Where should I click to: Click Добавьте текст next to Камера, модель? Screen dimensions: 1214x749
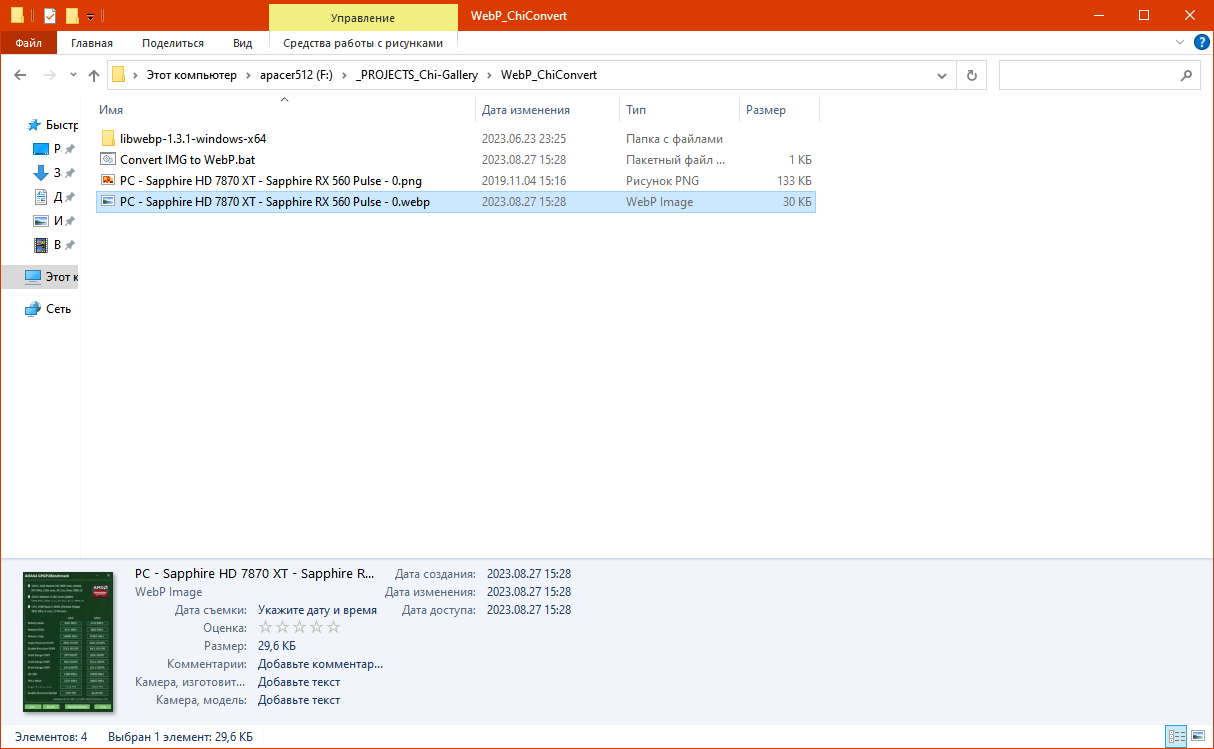(x=299, y=700)
